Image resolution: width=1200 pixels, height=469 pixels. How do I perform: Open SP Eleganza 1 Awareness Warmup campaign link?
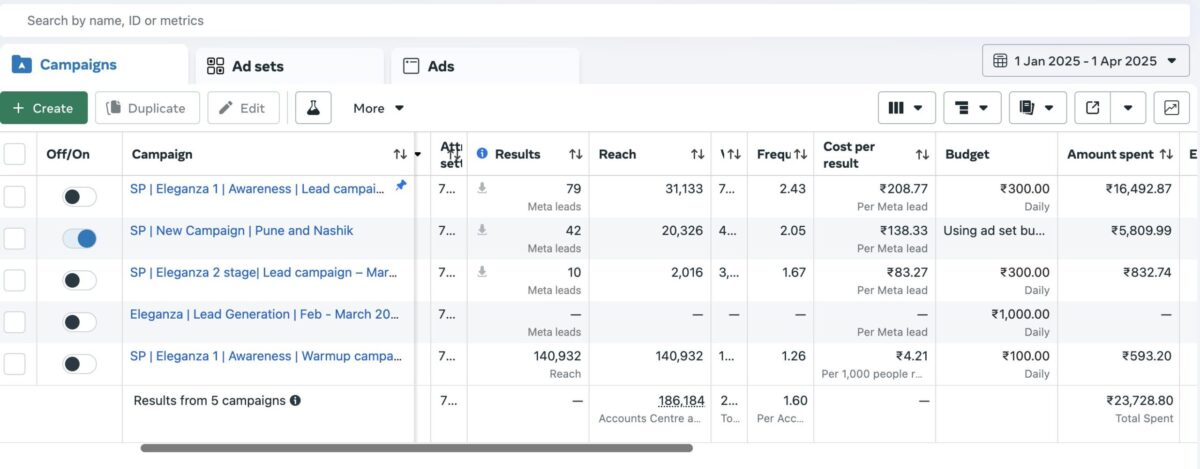[265, 356]
